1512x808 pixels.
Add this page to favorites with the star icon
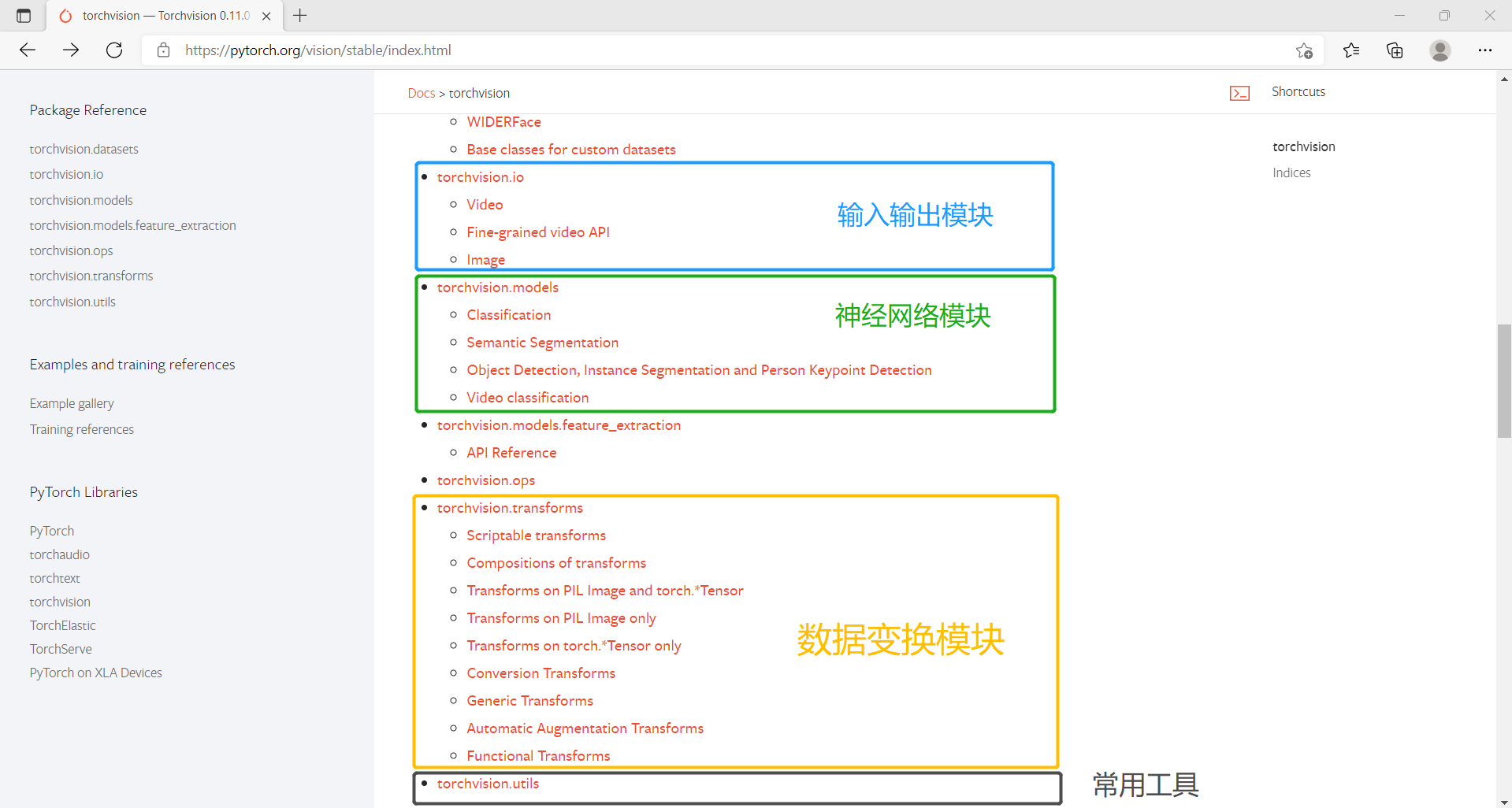(x=1304, y=50)
